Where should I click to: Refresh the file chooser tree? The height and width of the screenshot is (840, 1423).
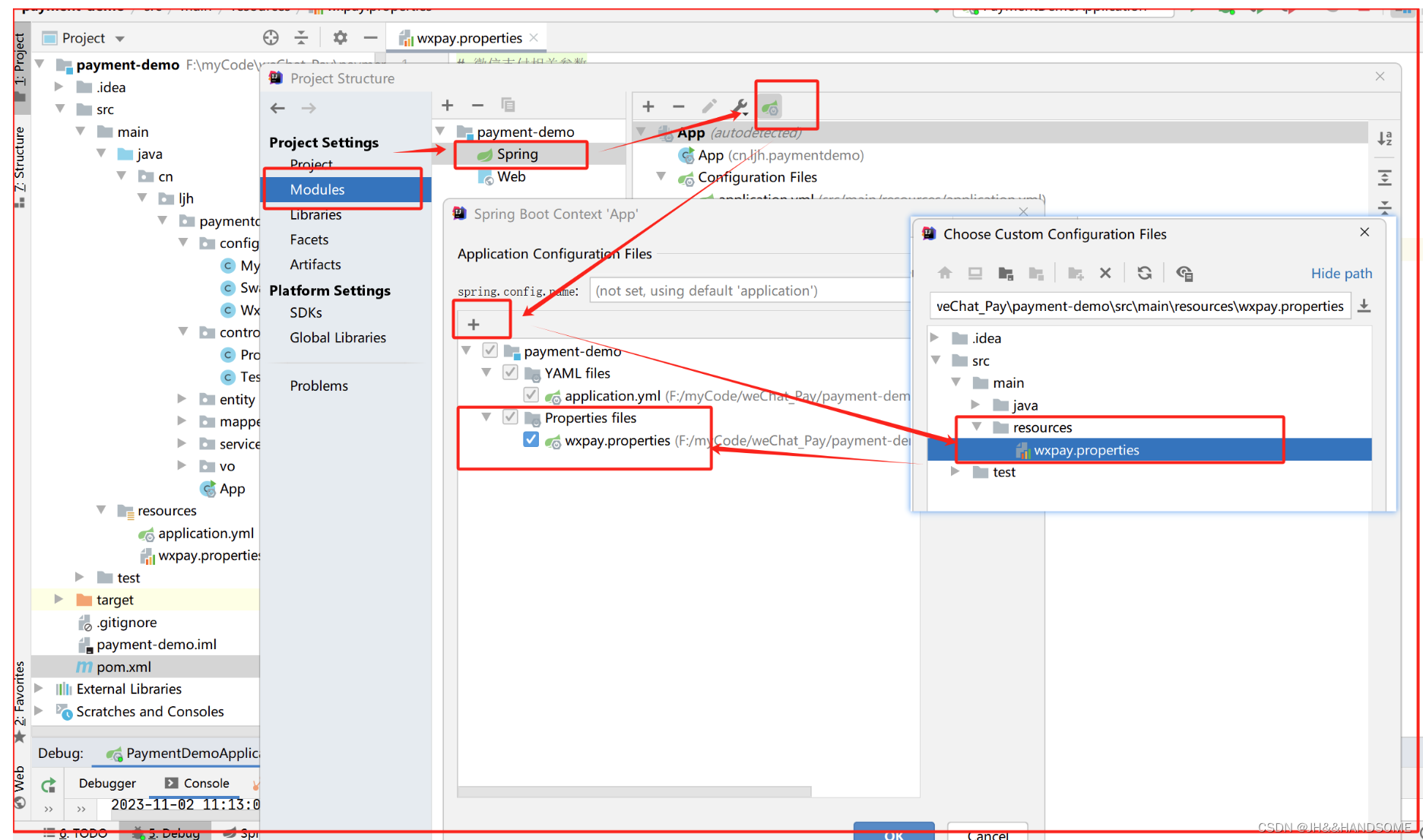click(1145, 273)
